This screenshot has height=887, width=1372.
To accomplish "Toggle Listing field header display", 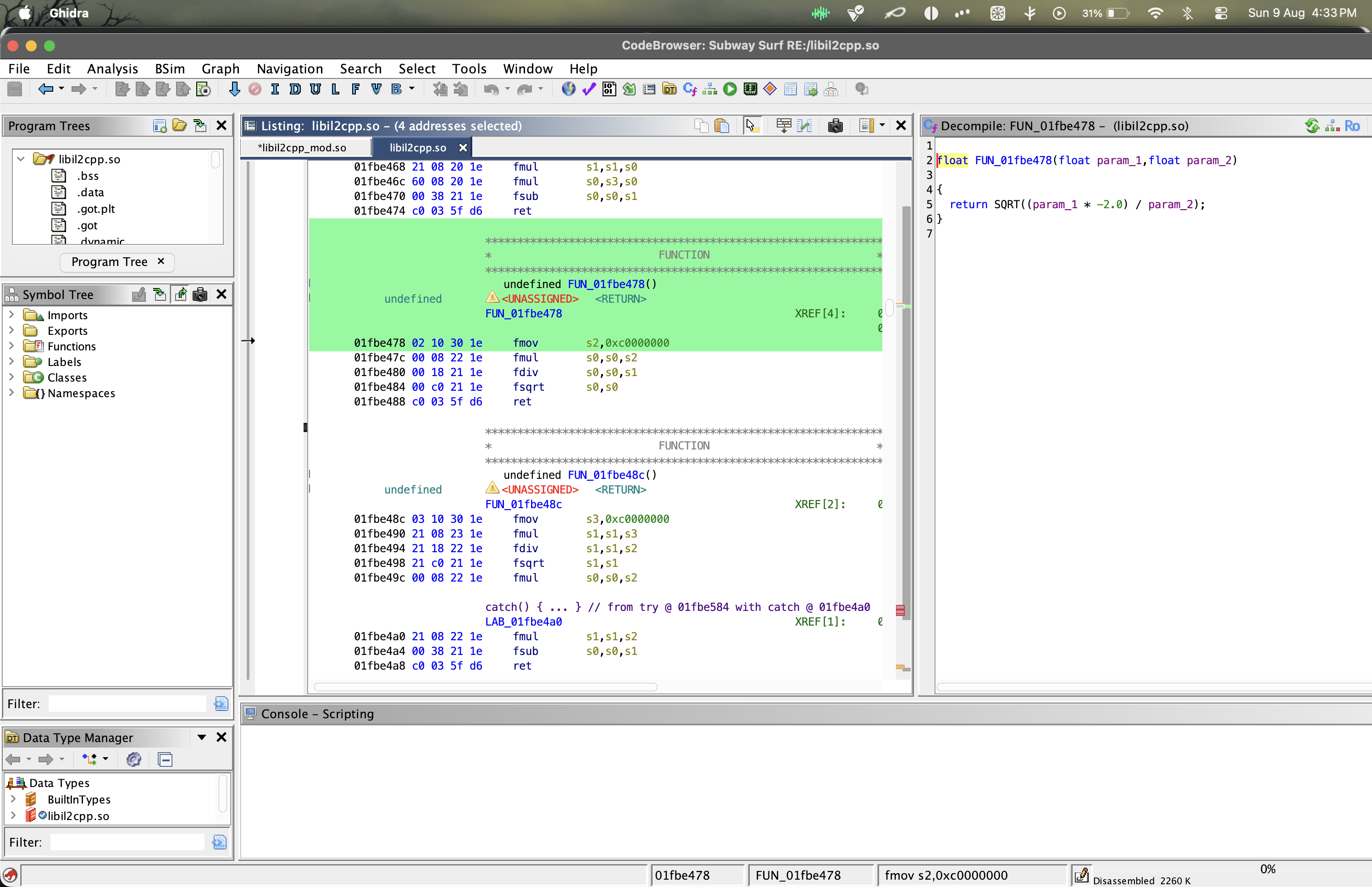I will point(784,126).
